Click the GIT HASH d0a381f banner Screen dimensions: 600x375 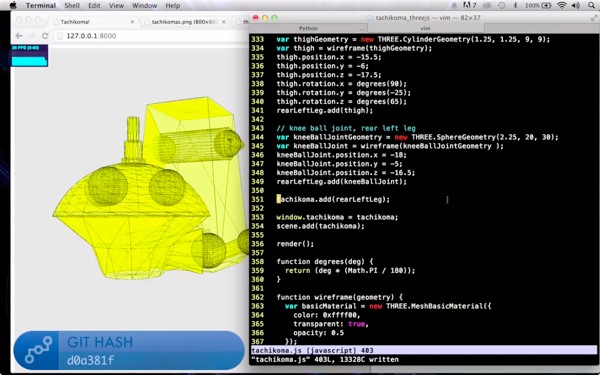click(x=129, y=351)
